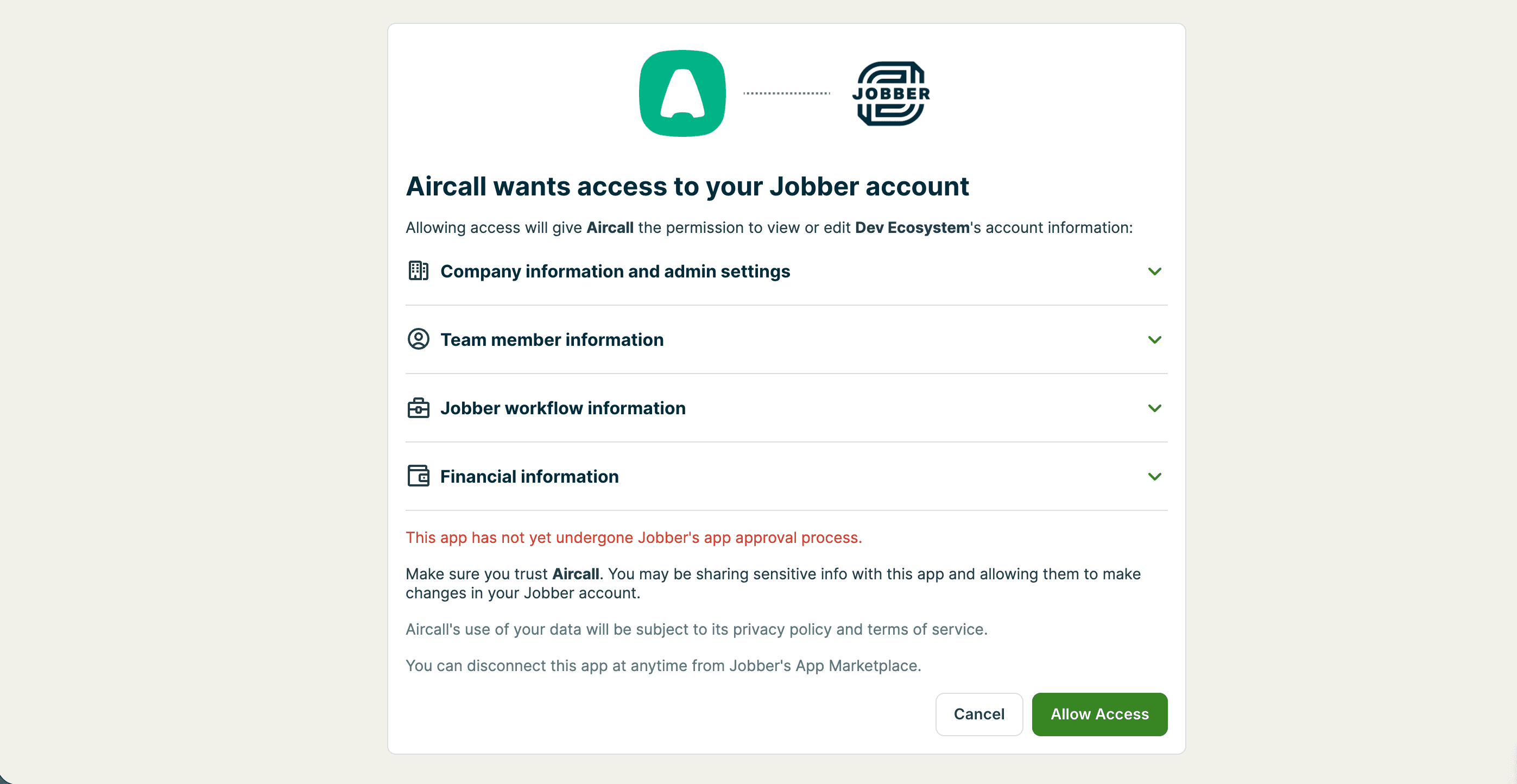
Task: Expand the Company information and admin settings section
Action: click(x=1155, y=271)
